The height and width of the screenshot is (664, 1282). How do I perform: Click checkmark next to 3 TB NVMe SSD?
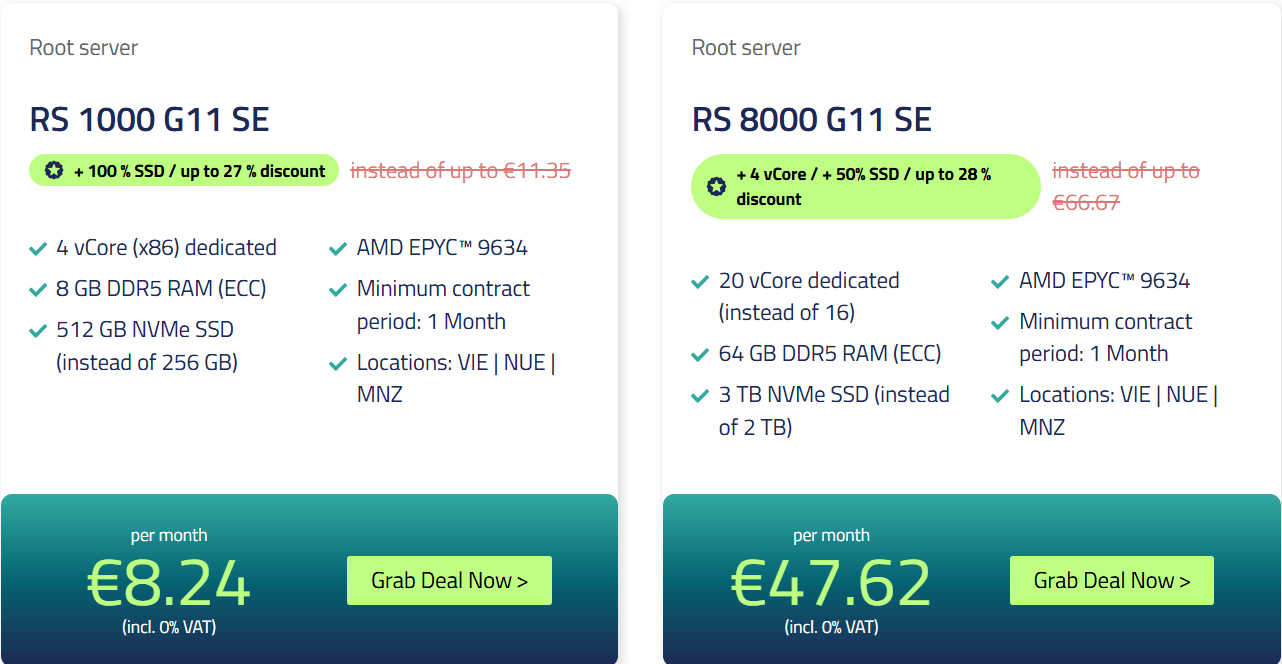tap(700, 395)
